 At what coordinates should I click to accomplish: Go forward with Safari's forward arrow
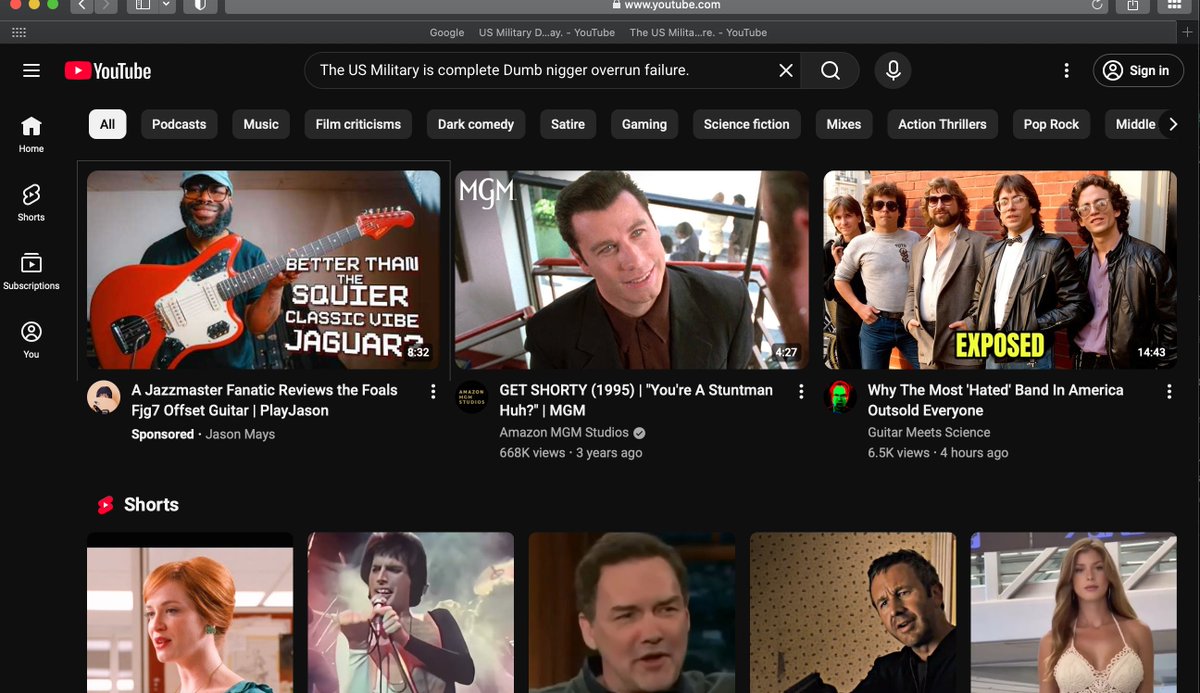pos(106,5)
